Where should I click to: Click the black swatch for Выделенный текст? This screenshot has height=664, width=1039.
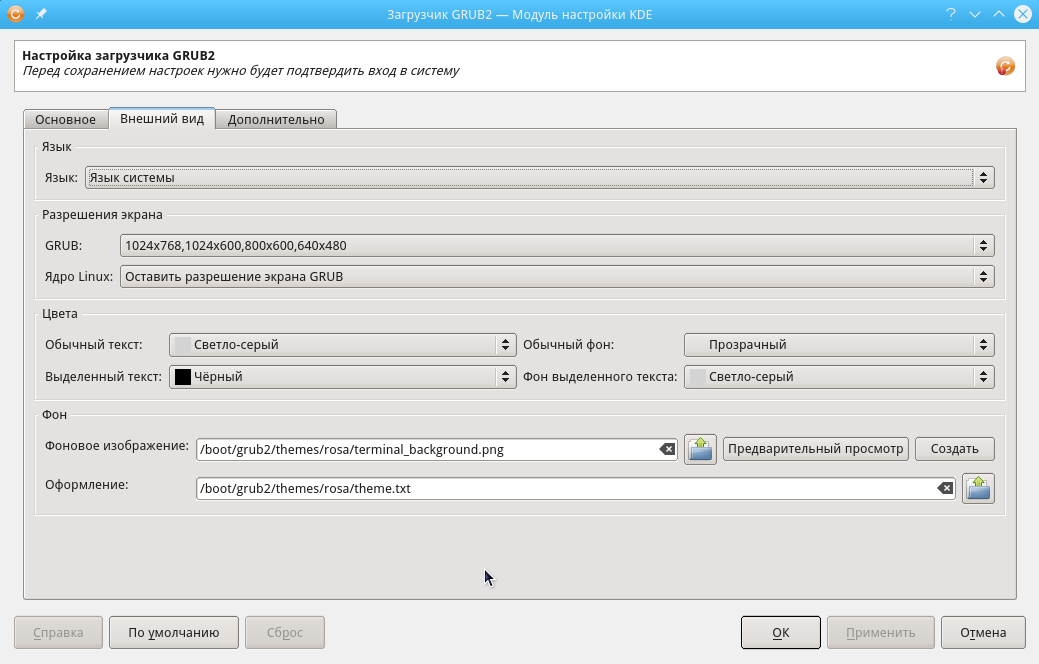(182, 376)
